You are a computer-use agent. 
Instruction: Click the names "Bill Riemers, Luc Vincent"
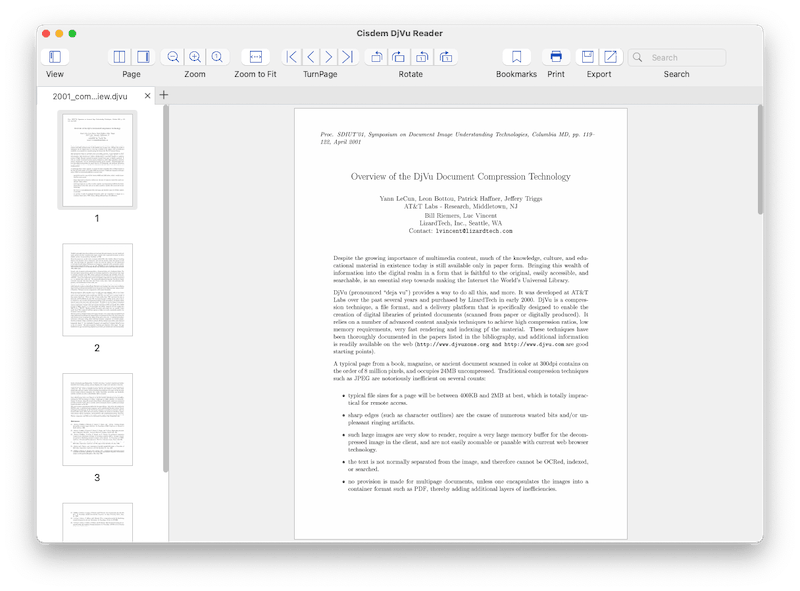click(461, 215)
